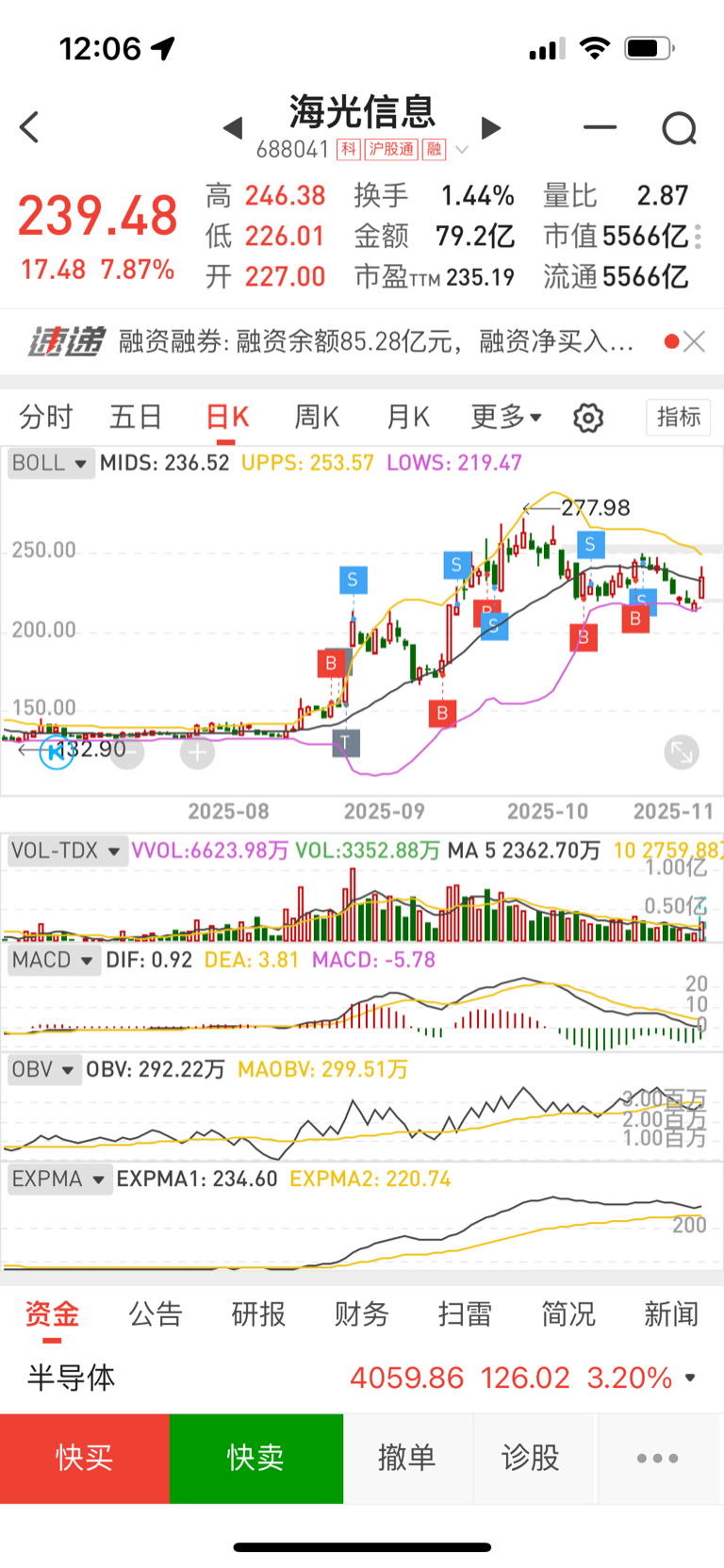Open the 简况 tab
Viewport: 724px width, 1568px height.
[568, 1313]
